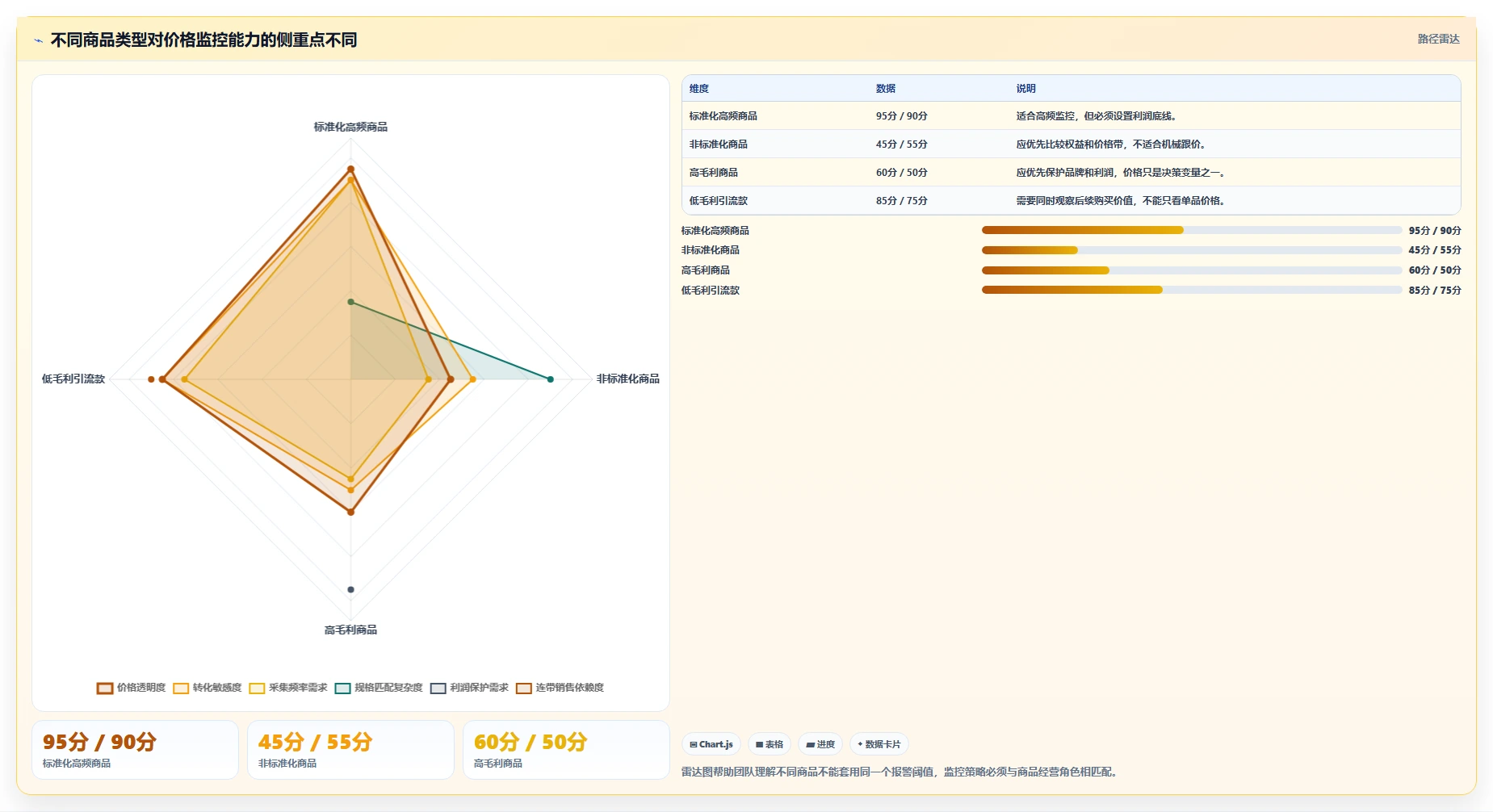The width and height of the screenshot is (1493, 812).
Task: Click the table cell 95分 / 90分
Action: pos(902,116)
